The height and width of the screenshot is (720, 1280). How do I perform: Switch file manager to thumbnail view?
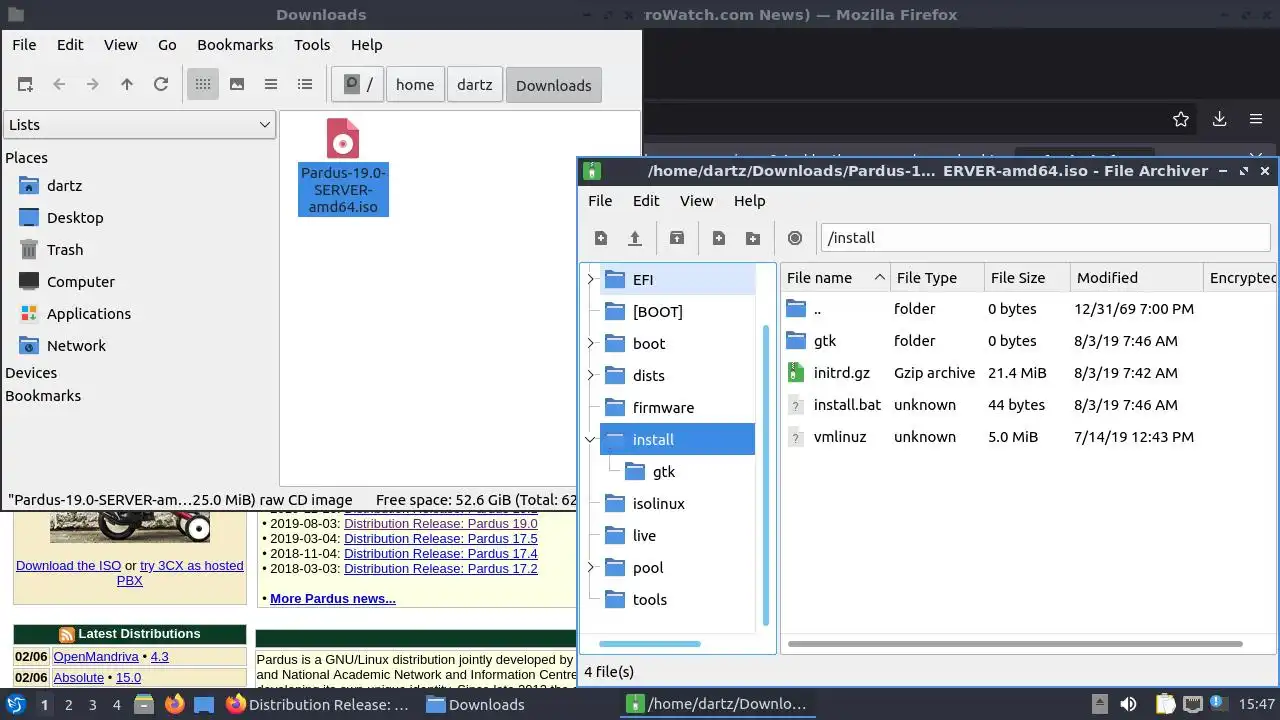[x=237, y=85]
